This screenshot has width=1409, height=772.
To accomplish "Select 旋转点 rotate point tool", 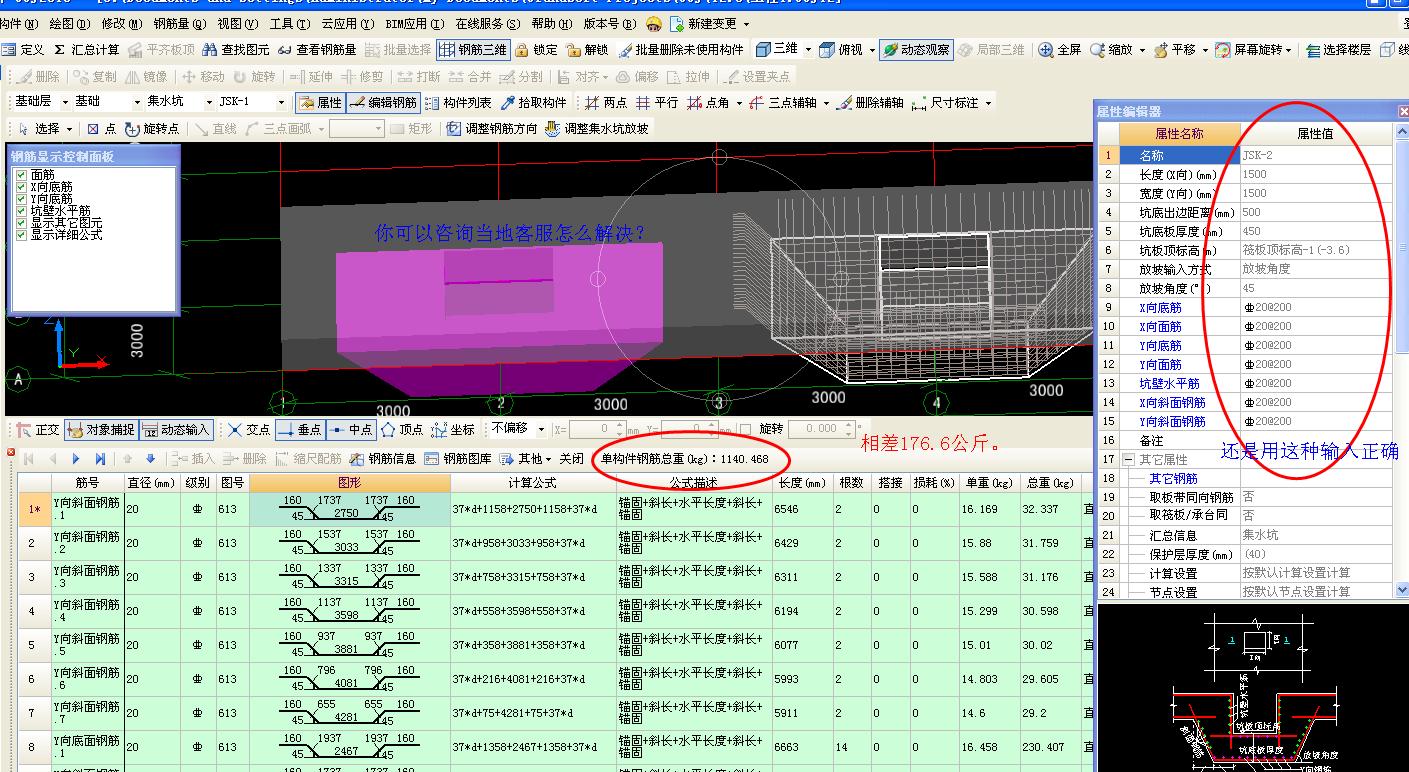I will tap(152, 129).
